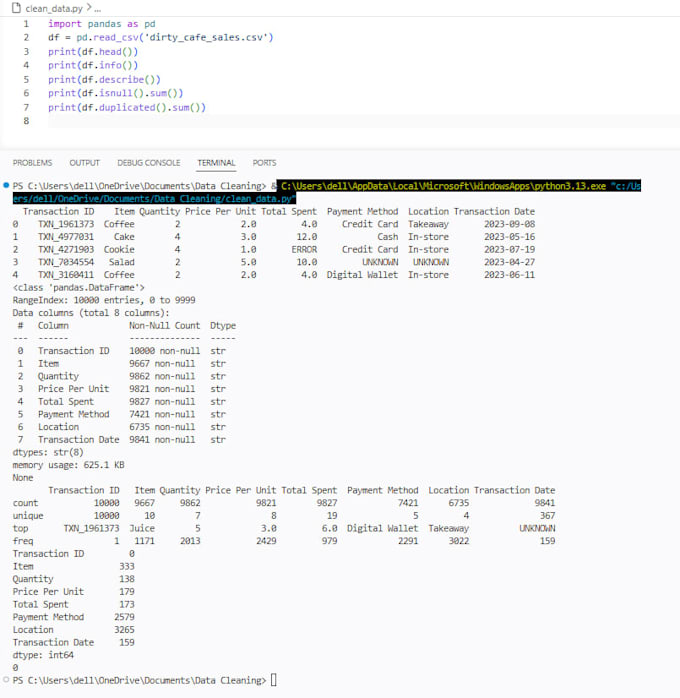Open the PORTS panel tab
This screenshot has width=680, height=698.
coord(264,163)
